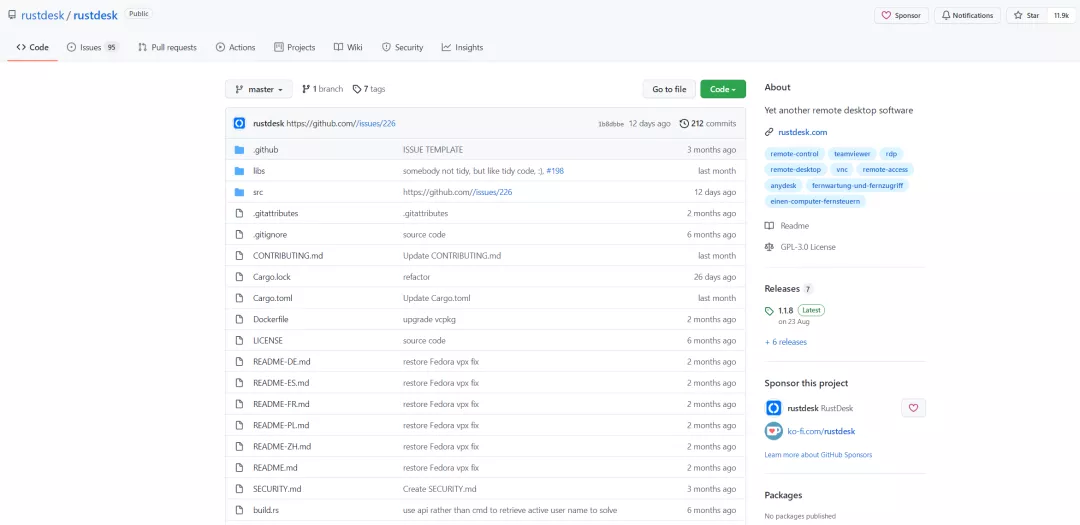Viewport: 1080px width, 525px height.
Task: Click the release tag icon near 1.1.8
Action: click(769, 311)
